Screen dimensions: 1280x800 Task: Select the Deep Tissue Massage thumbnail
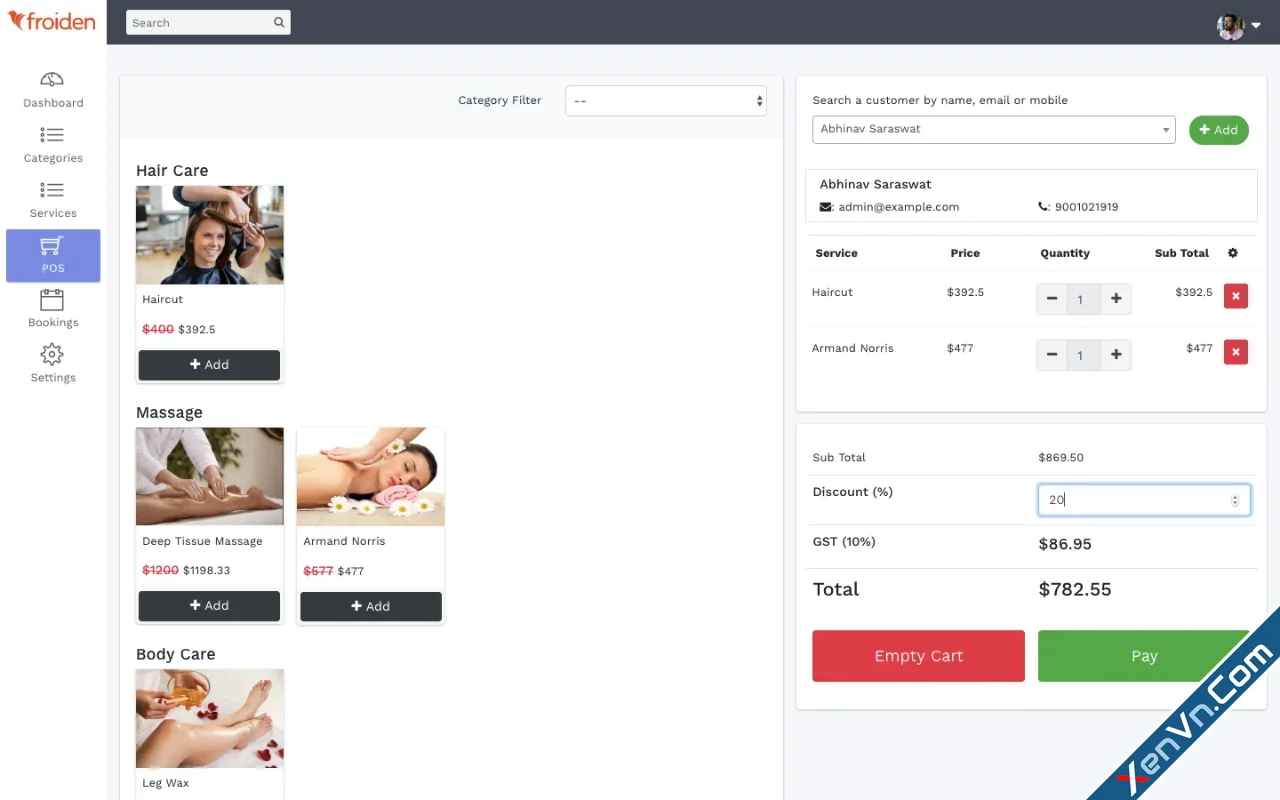coord(209,476)
